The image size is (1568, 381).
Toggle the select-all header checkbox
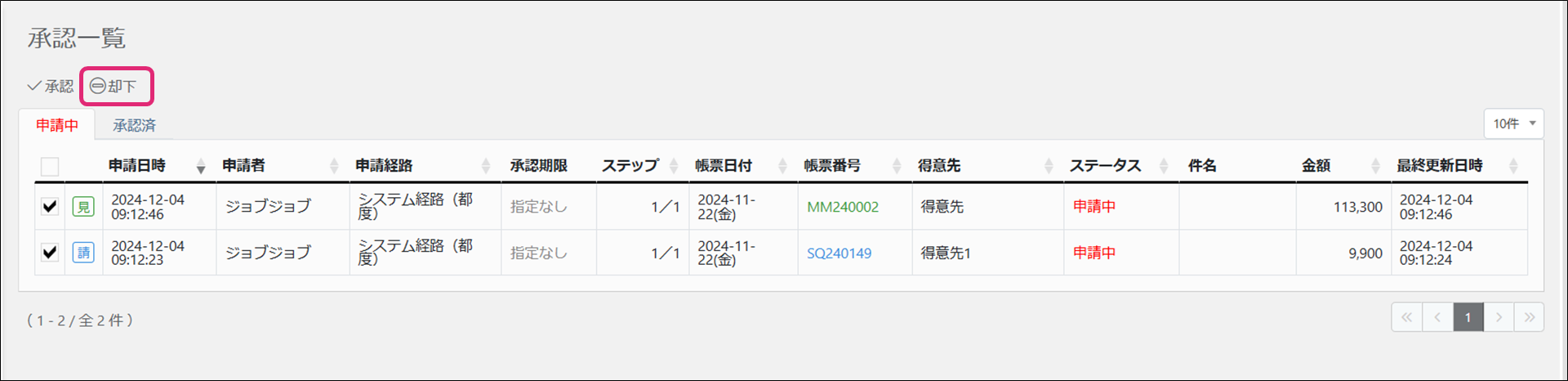50,167
